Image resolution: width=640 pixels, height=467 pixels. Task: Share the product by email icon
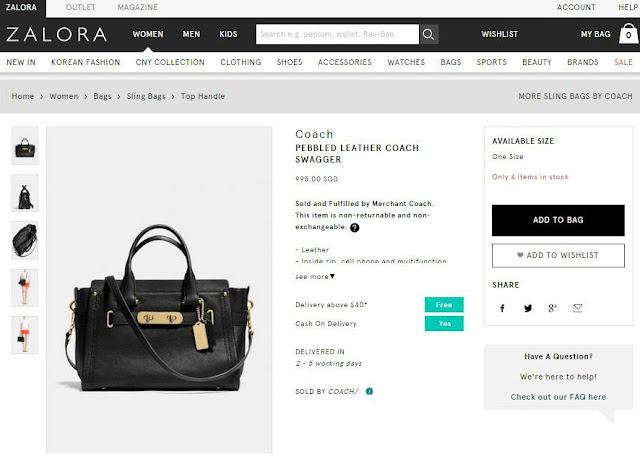578,308
